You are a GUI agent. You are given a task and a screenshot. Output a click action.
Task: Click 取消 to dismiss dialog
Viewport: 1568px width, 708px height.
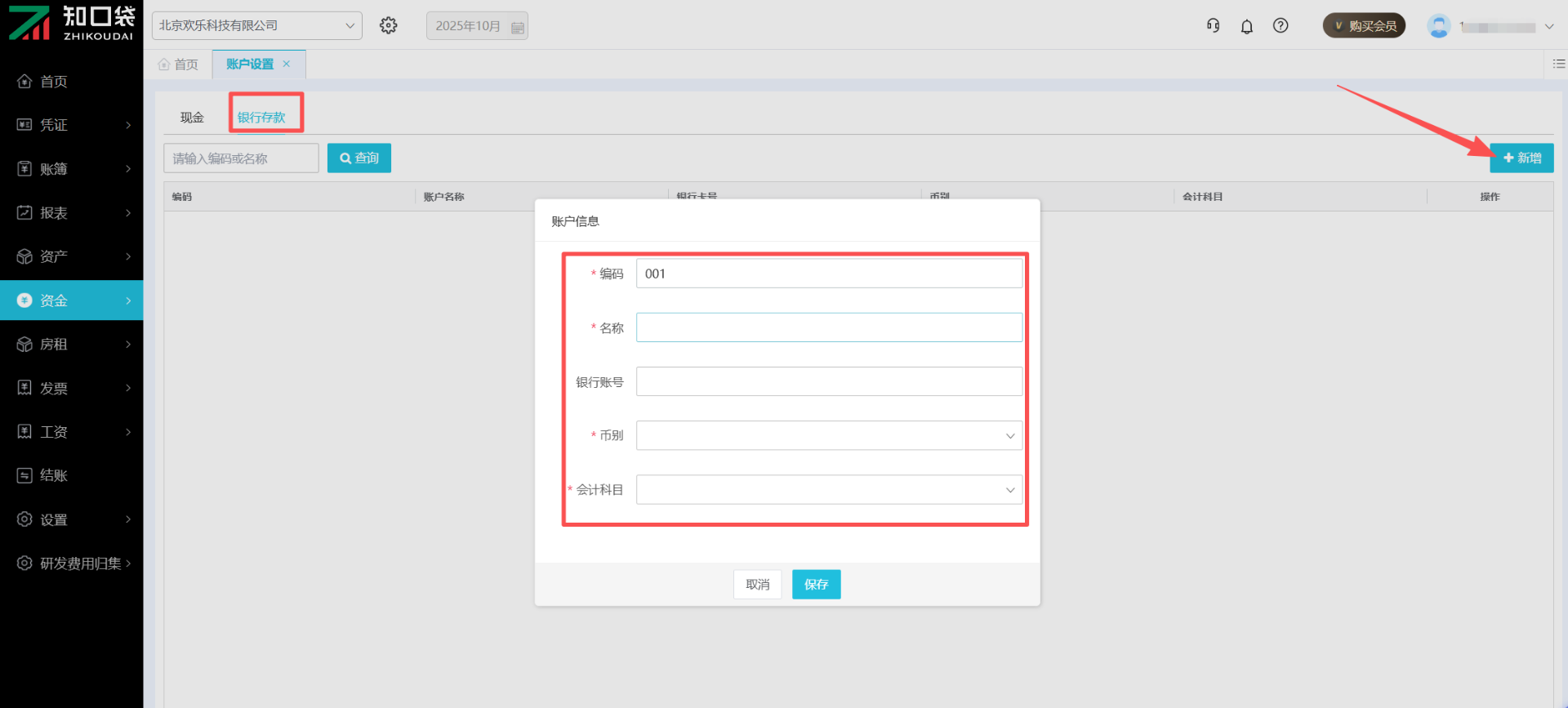(757, 585)
